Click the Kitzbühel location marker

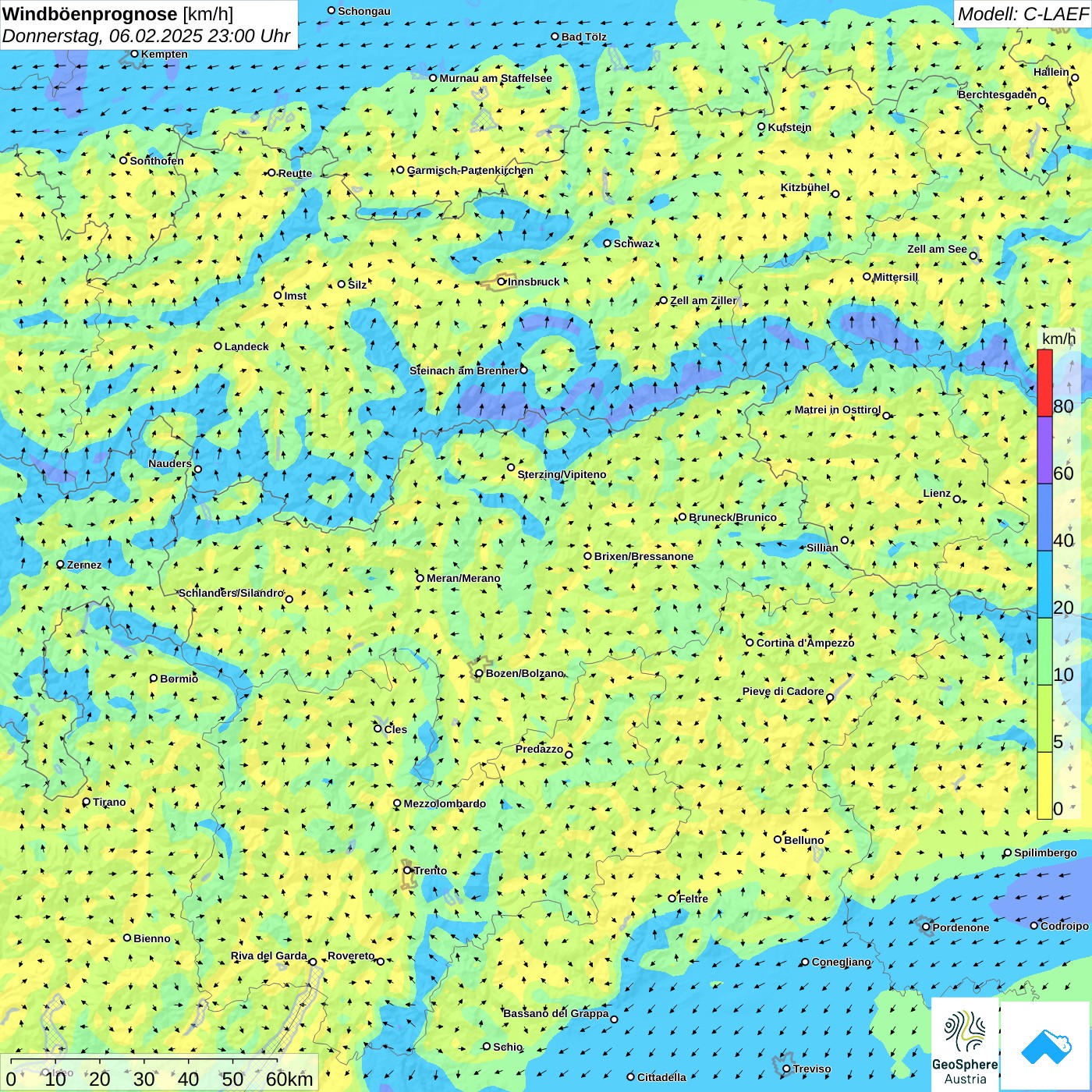click(835, 194)
